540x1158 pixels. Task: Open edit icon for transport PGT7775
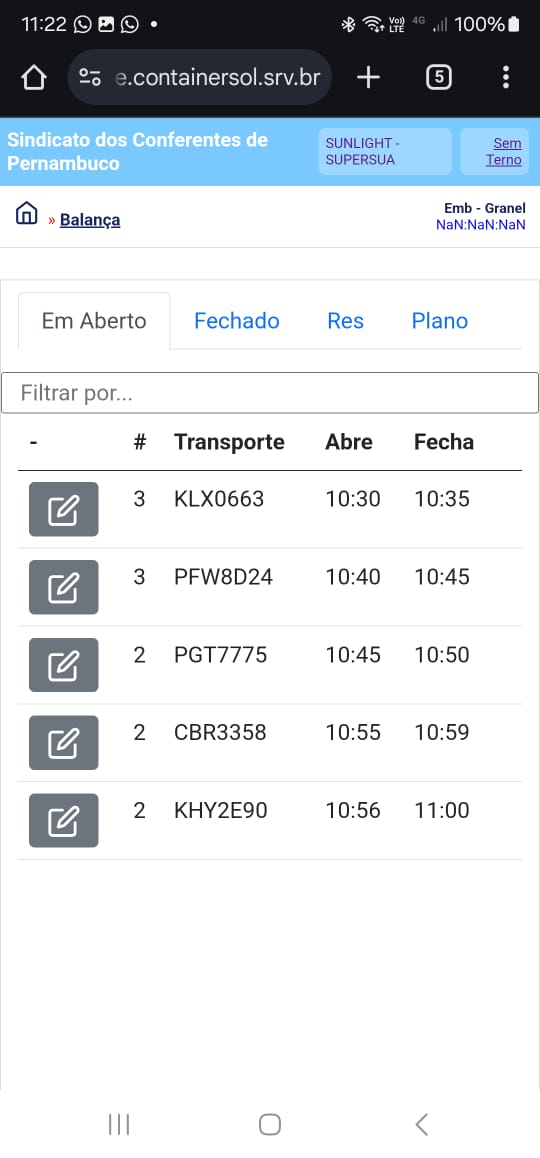64,665
